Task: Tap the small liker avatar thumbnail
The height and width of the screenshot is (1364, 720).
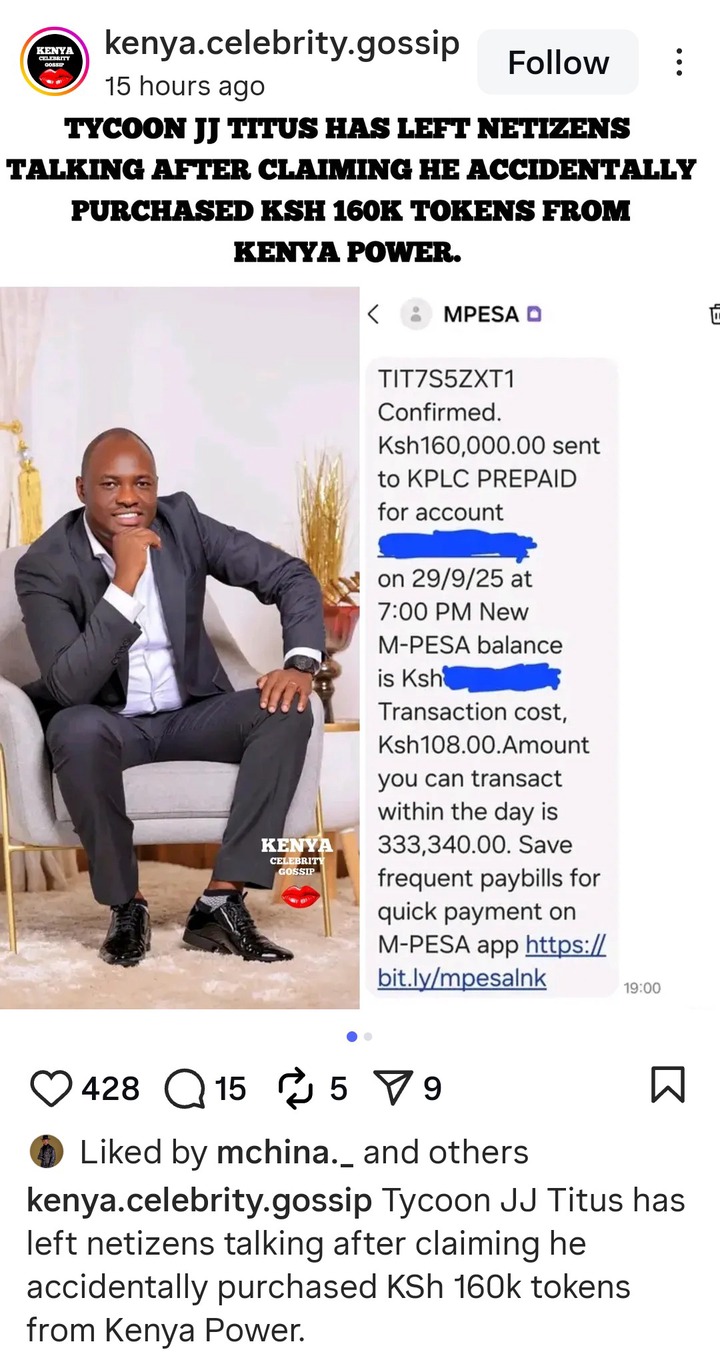Action: [47, 1151]
